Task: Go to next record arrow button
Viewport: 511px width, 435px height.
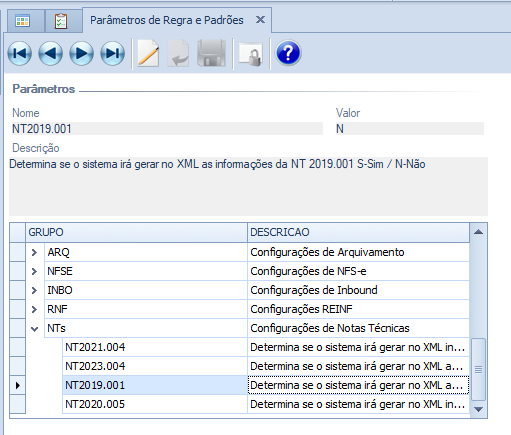Action: 82,53
